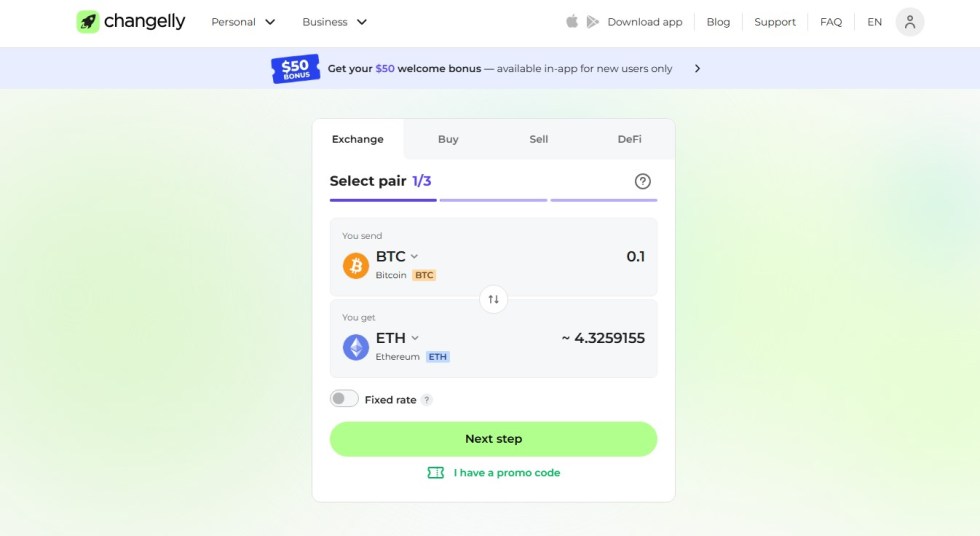
Task: Open the user account profile icon
Action: [909, 22]
